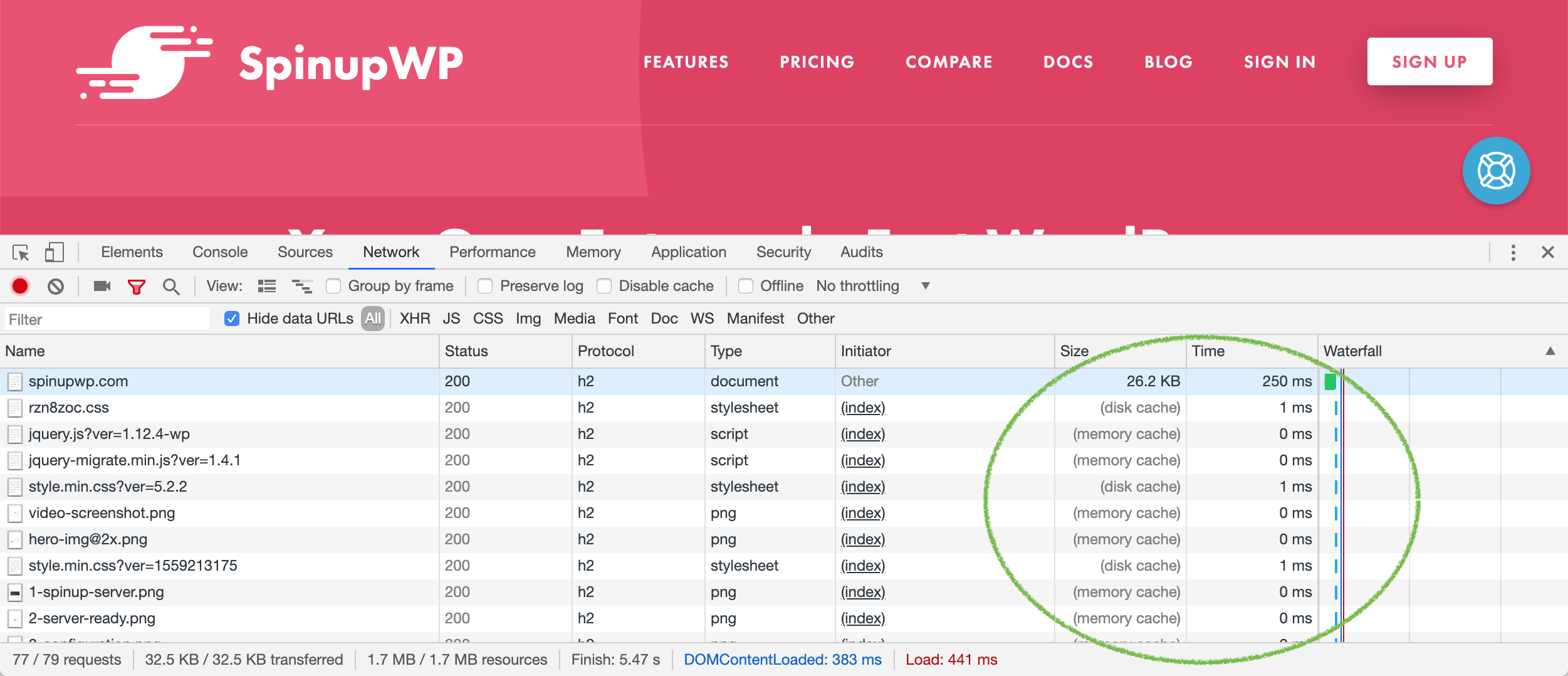Filter requests by Font type
This screenshot has height=676, width=1568.
coord(623,319)
